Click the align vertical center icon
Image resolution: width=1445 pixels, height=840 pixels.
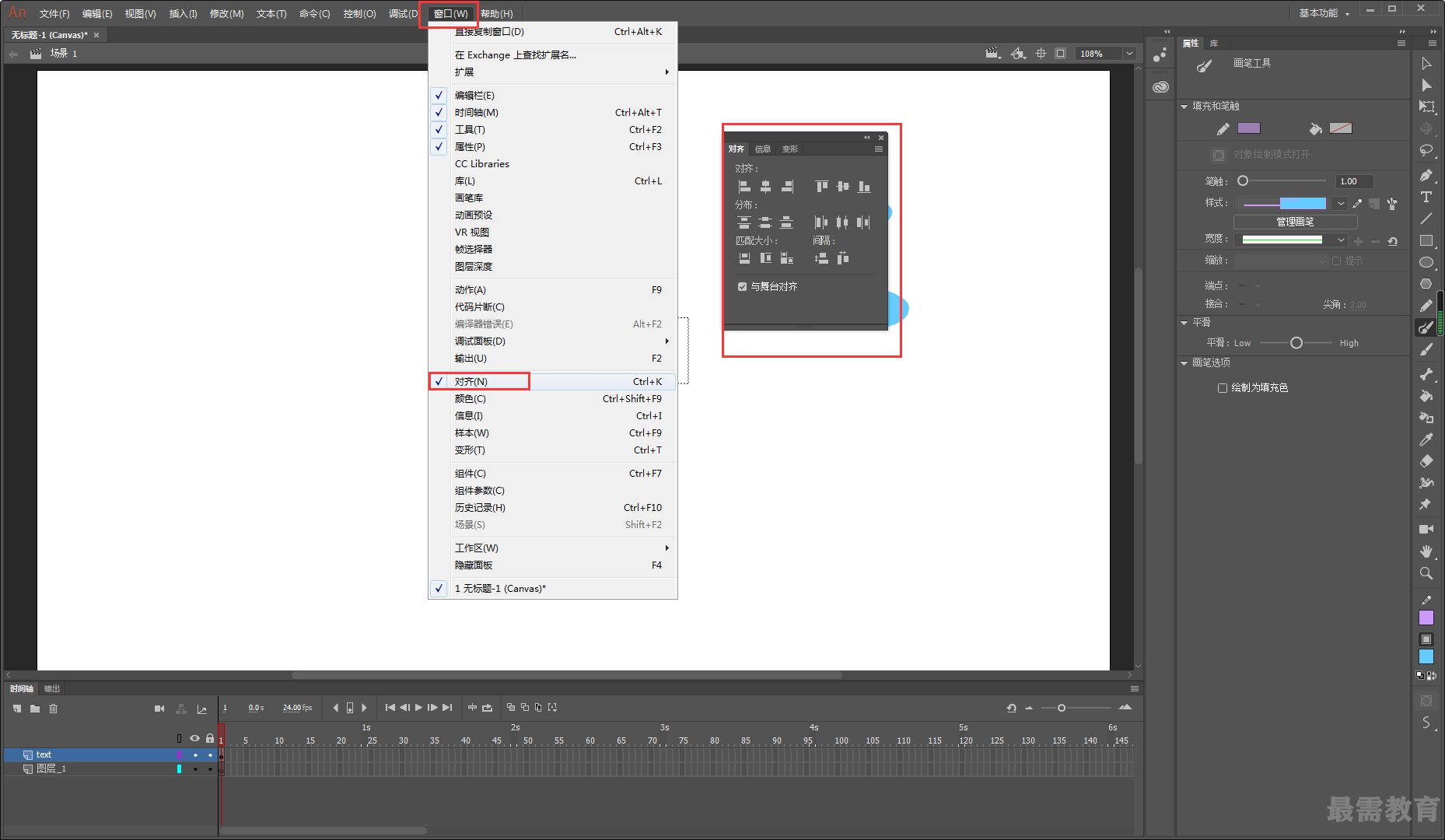843,187
